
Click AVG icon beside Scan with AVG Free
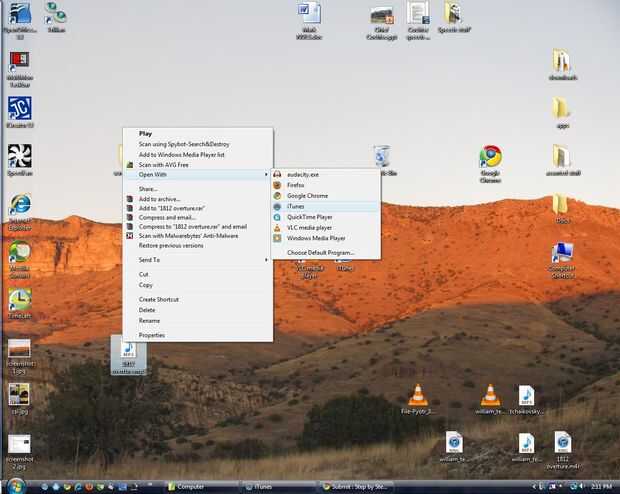pos(130,165)
